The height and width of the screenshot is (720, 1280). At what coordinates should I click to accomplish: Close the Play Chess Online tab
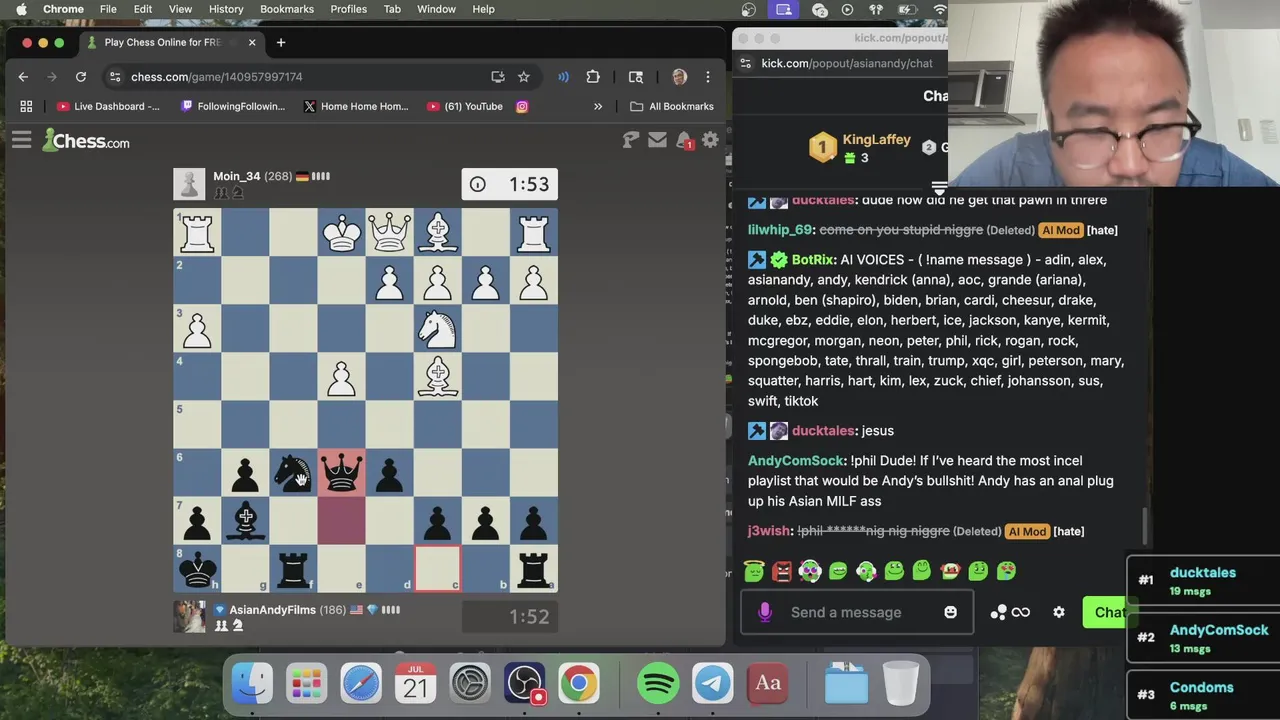pos(252,43)
